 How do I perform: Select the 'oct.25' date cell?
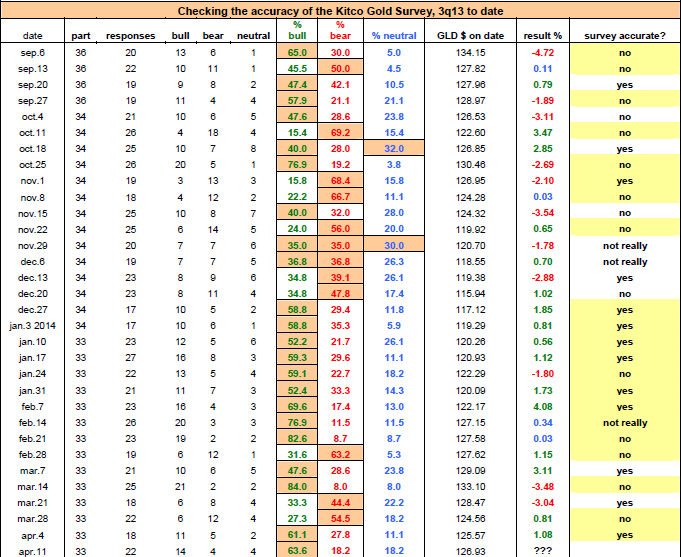(33, 165)
